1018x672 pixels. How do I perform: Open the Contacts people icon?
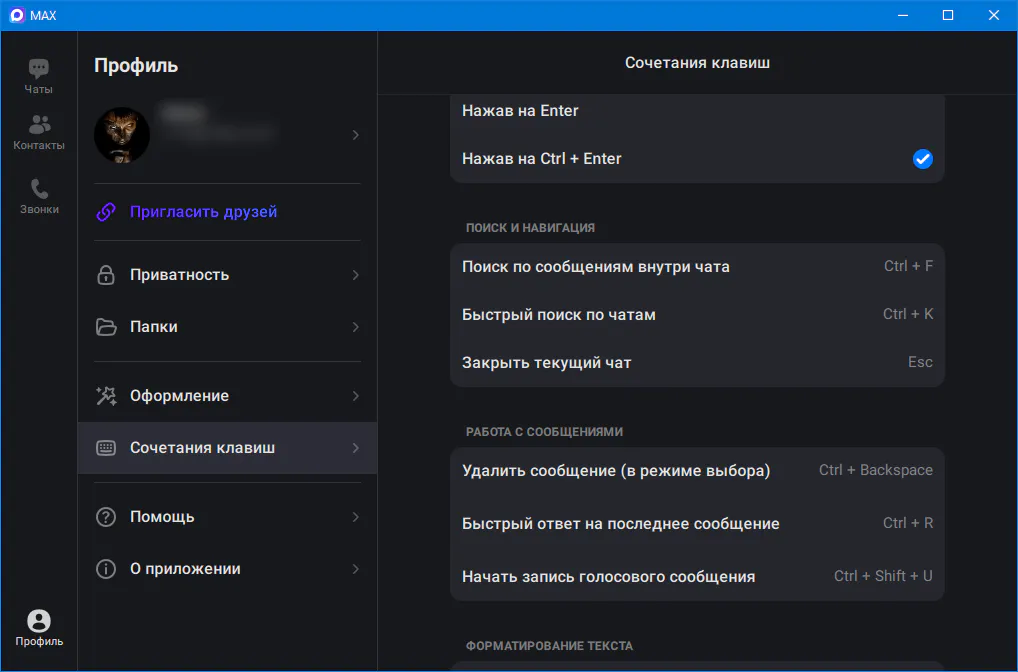coord(39,125)
